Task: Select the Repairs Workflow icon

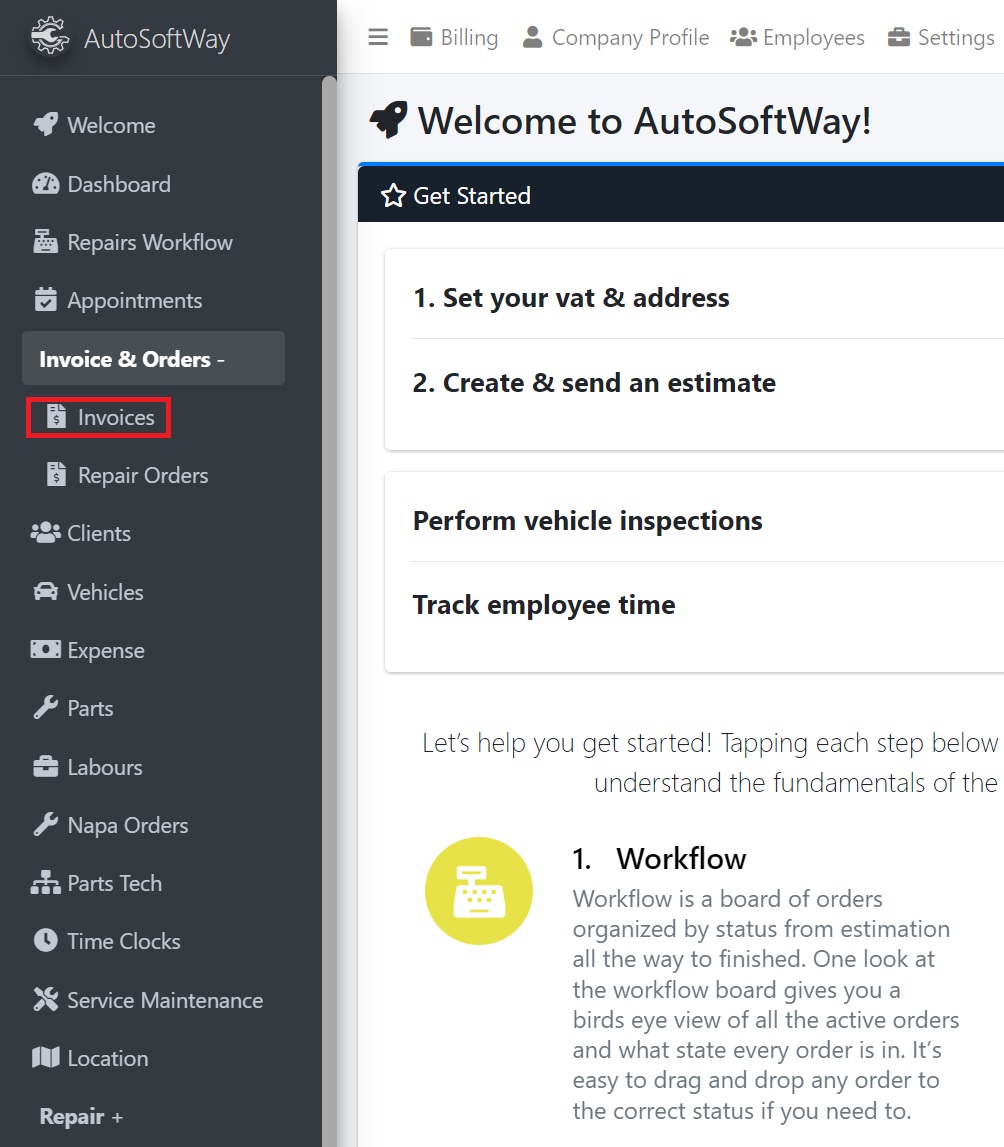Action: tap(44, 242)
